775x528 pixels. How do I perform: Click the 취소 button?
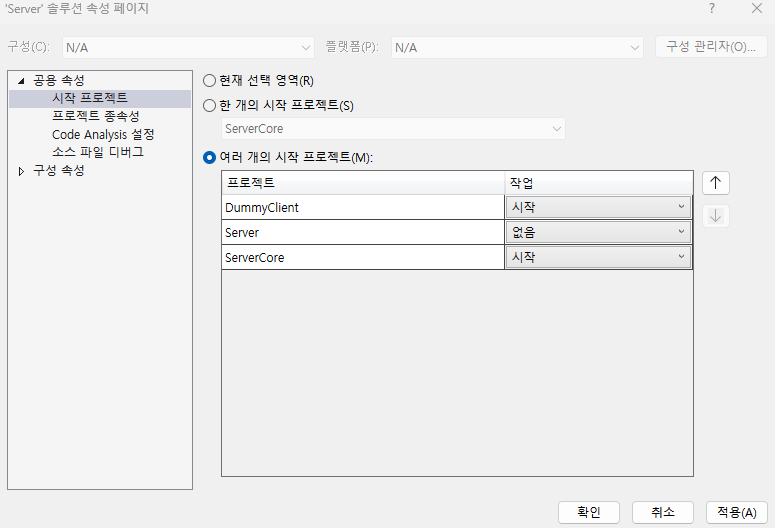pyautogui.click(x=663, y=512)
